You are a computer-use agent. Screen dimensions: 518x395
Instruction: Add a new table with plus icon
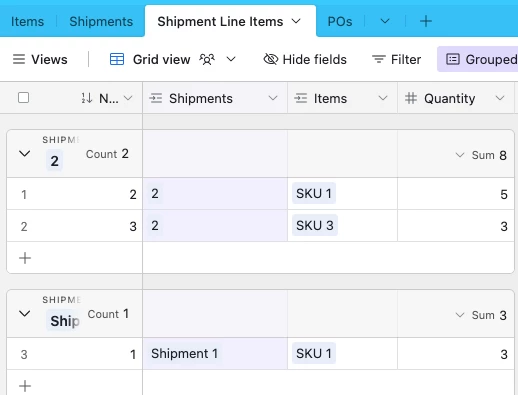(426, 21)
